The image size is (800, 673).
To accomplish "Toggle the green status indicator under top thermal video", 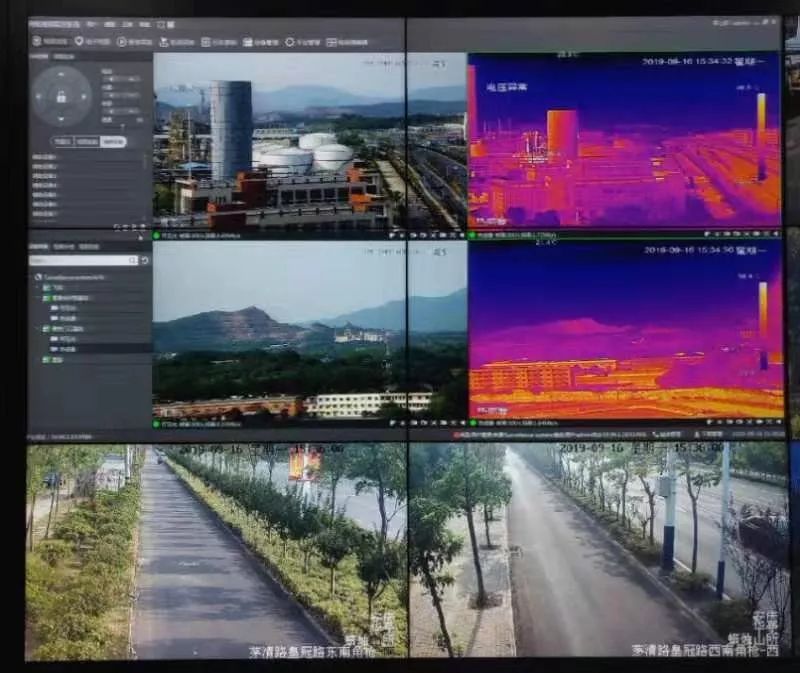I will pos(472,235).
